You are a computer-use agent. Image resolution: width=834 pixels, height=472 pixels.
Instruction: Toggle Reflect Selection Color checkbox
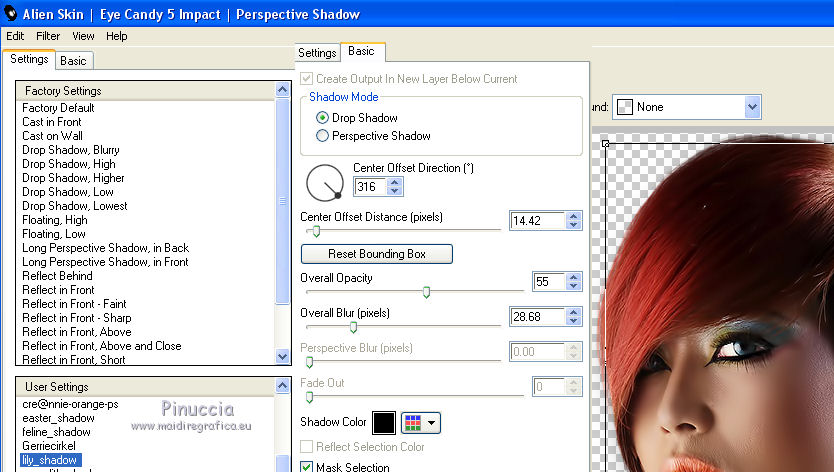(306, 446)
